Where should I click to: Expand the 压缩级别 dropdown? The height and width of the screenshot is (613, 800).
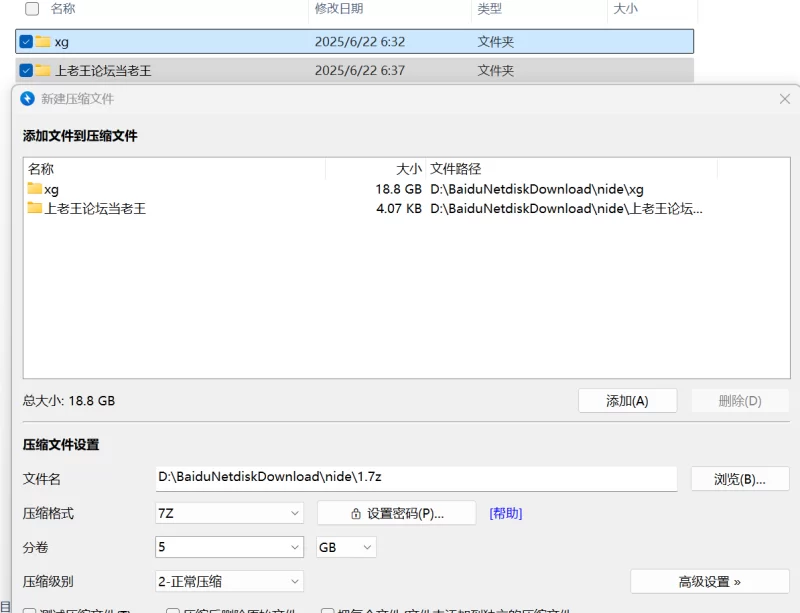click(x=229, y=581)
